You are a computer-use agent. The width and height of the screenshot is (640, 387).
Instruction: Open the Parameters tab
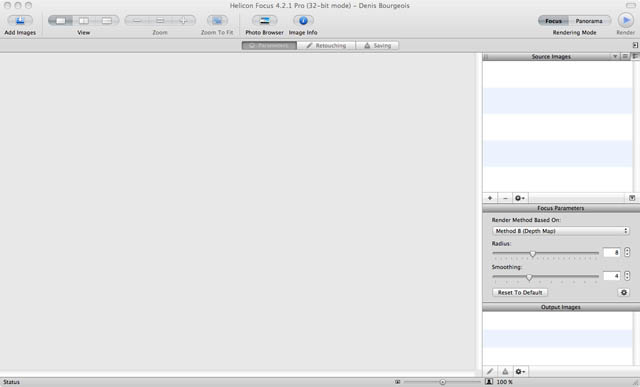click(269, 46)
